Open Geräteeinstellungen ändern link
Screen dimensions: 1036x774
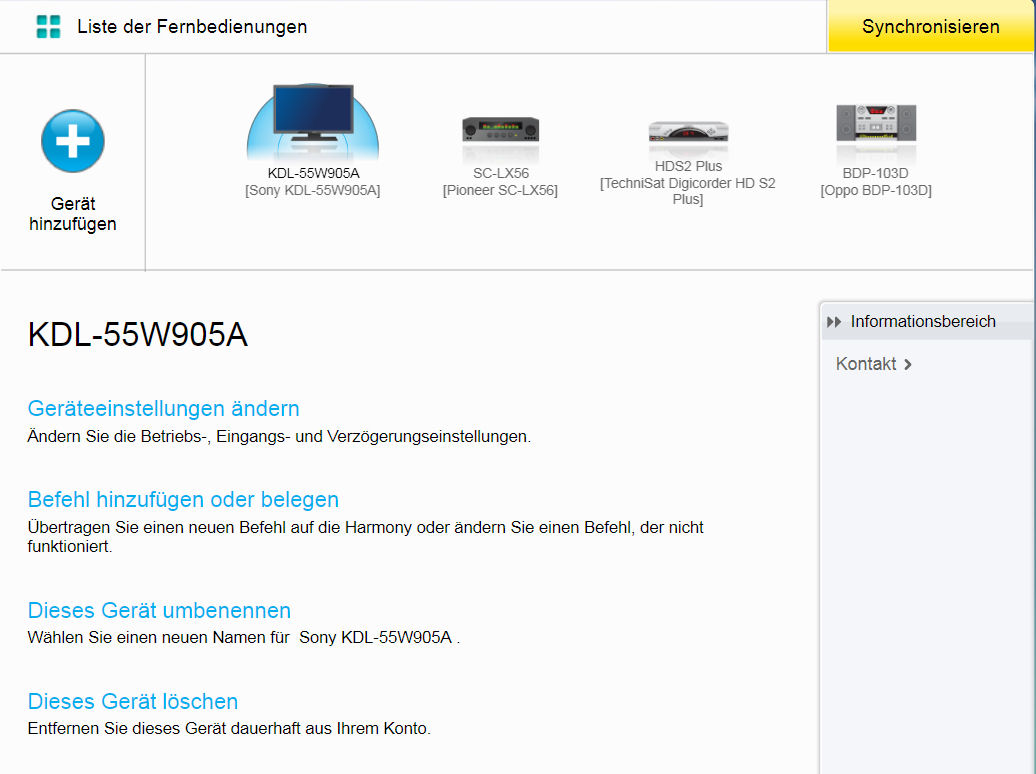click(x=163, y=408)
